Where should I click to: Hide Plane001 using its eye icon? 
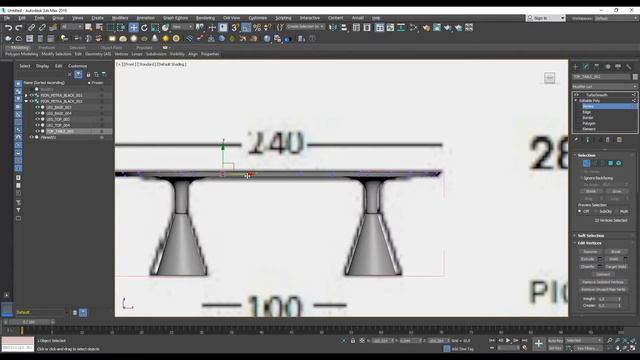(x=31, y=138)
